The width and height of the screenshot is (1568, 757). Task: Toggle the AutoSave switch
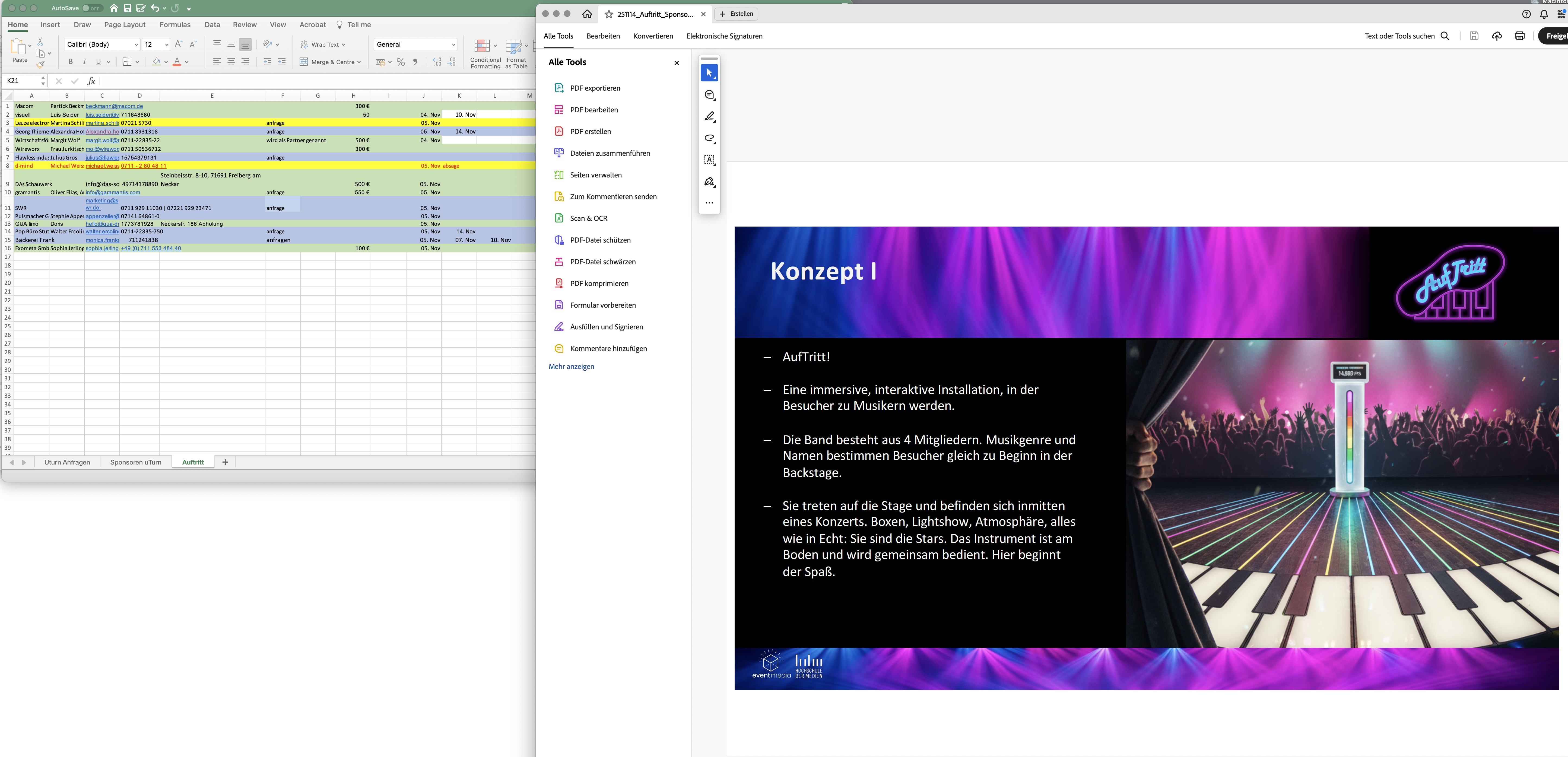[x=92, y=8]
